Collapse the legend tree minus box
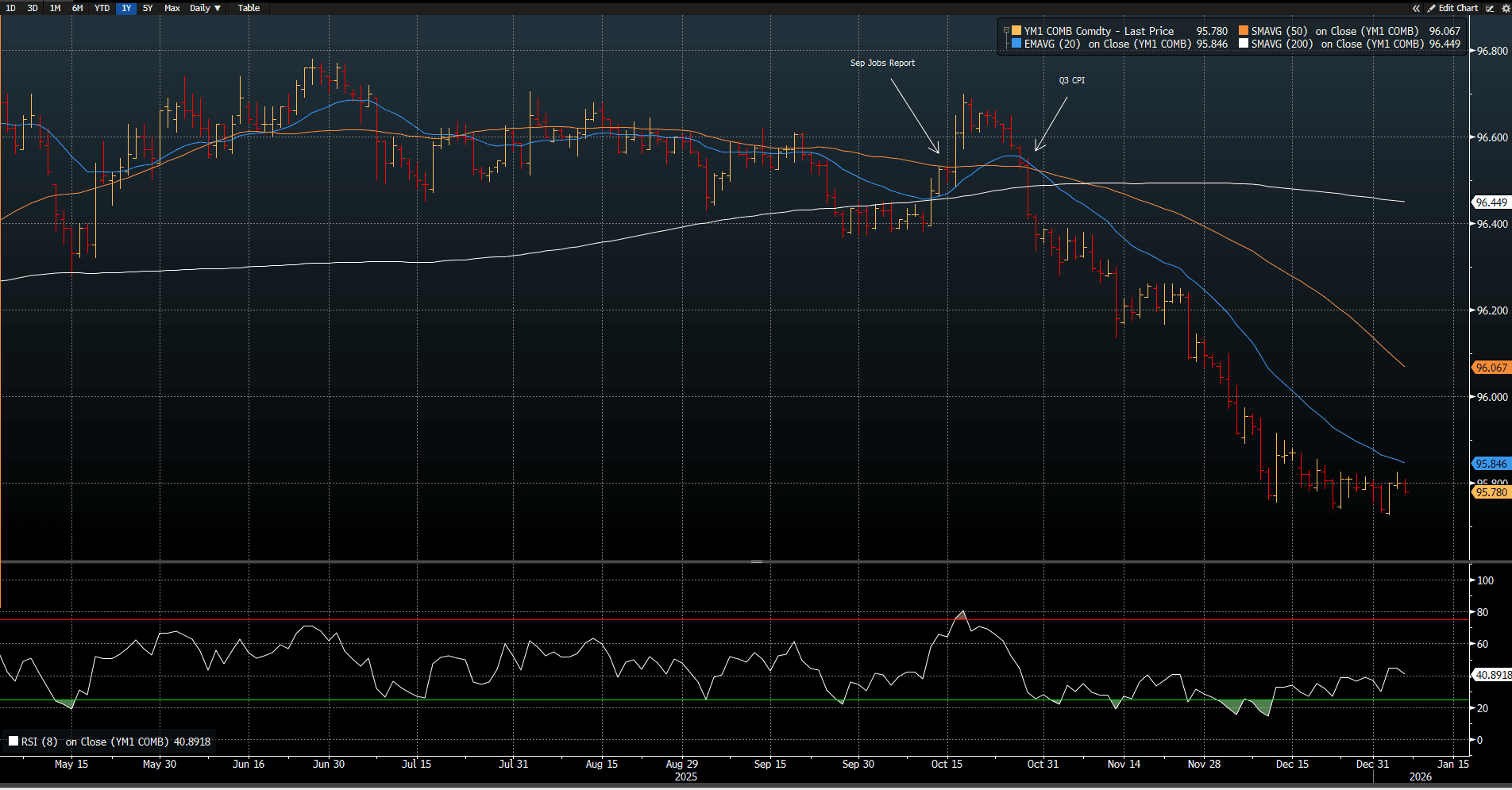The height and width of the screenshot is (790, 1512). point(1006,31)
